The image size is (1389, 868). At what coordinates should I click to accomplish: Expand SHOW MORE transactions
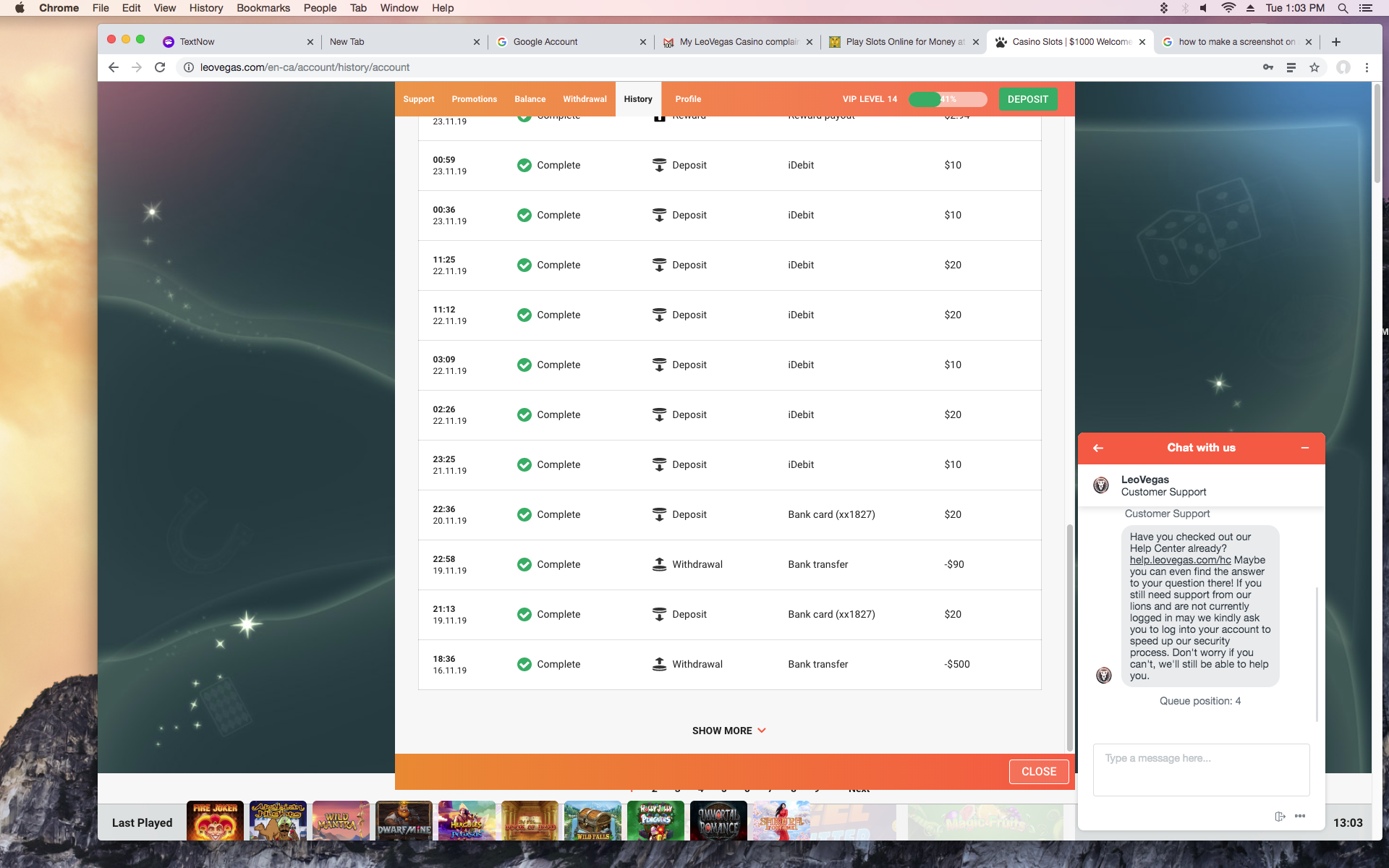[x=729, y=731]
